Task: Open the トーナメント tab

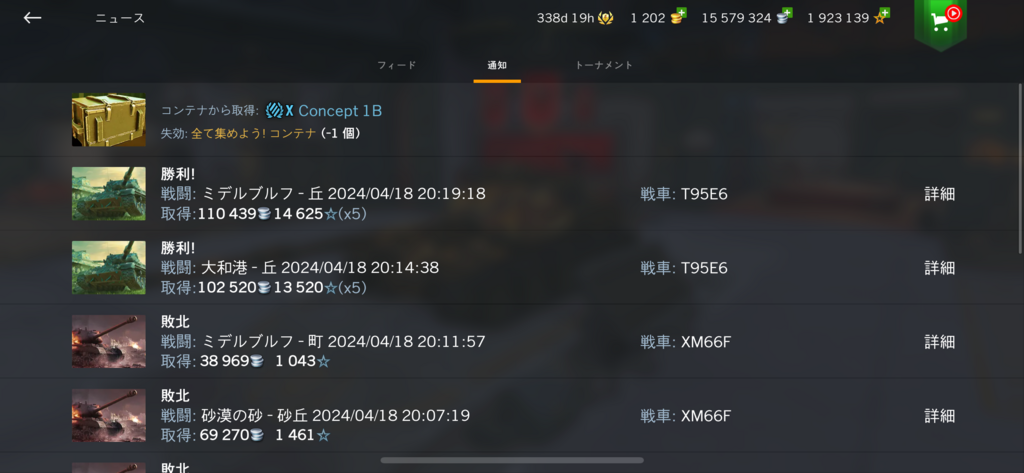Action: coord(604,65)
